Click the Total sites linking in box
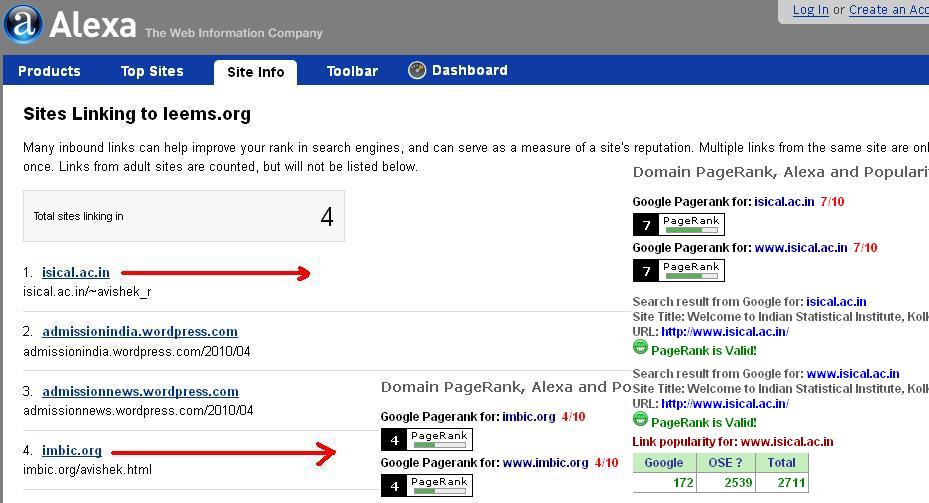The width and height of the screenshot is (929, 503). pos(184,216)
